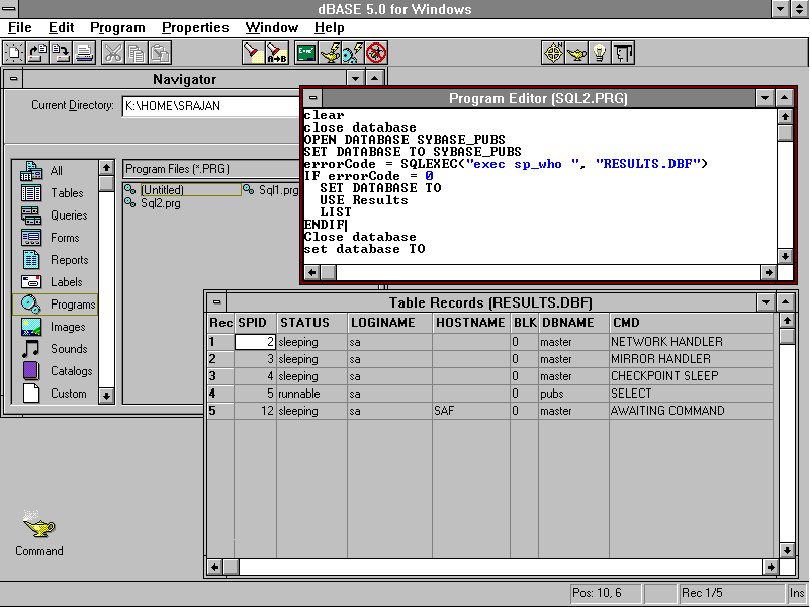Open the Help menu

329,27
